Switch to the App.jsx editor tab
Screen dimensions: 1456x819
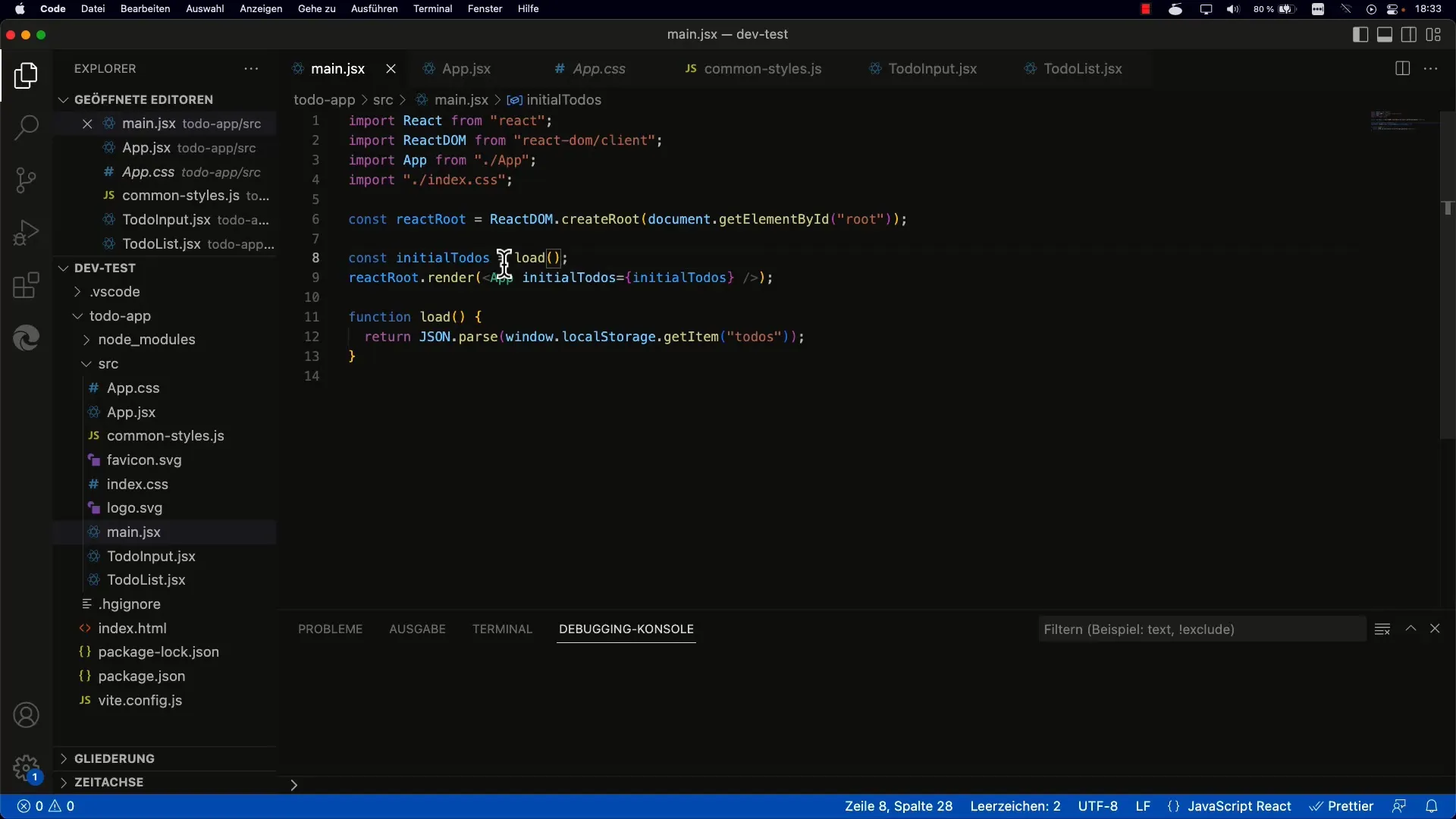coord(466,68)
